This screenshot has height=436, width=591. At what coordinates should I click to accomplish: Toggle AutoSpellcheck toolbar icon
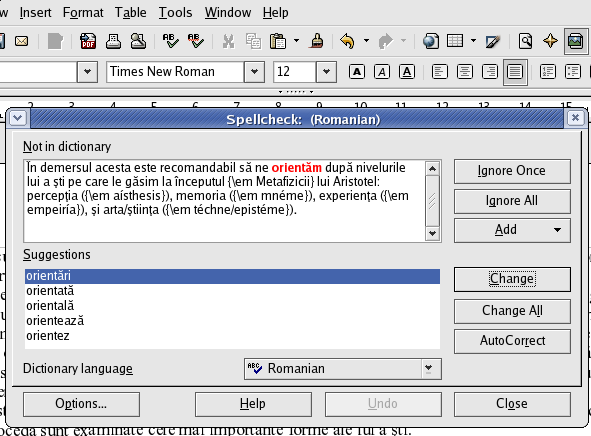(196, 41)
